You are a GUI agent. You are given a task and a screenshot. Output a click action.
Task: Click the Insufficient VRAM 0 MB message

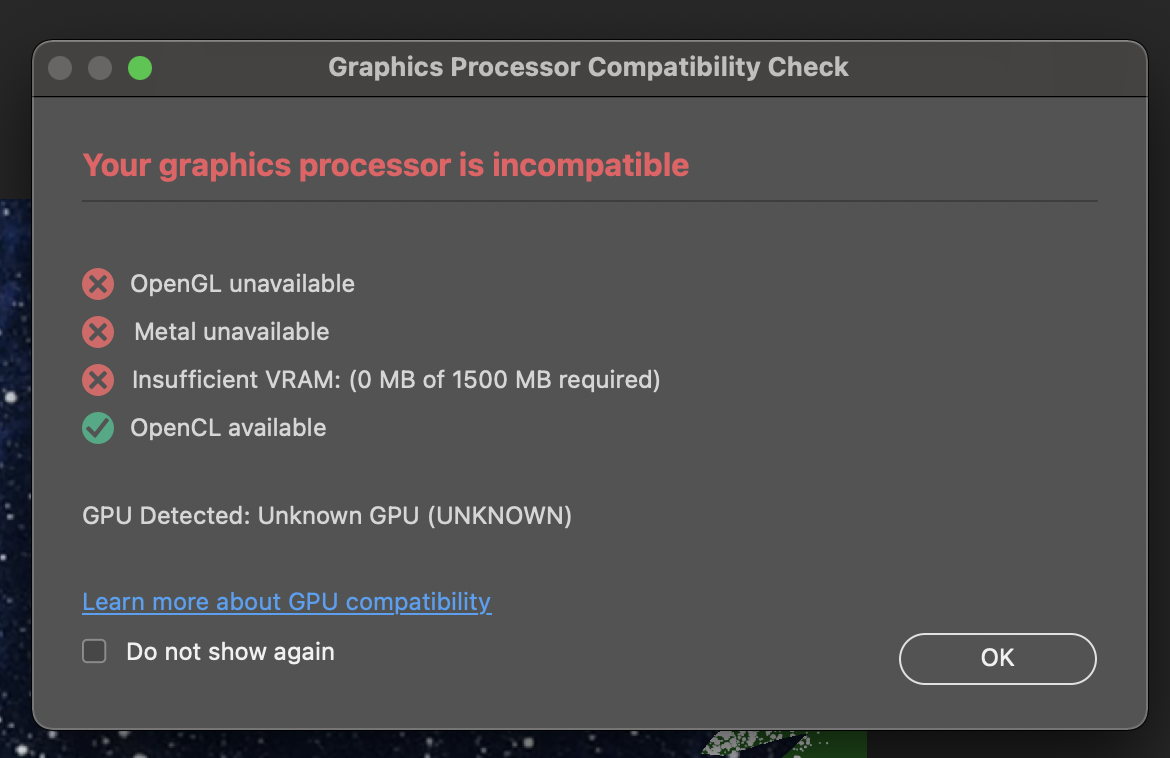click(x=396, y=380)
